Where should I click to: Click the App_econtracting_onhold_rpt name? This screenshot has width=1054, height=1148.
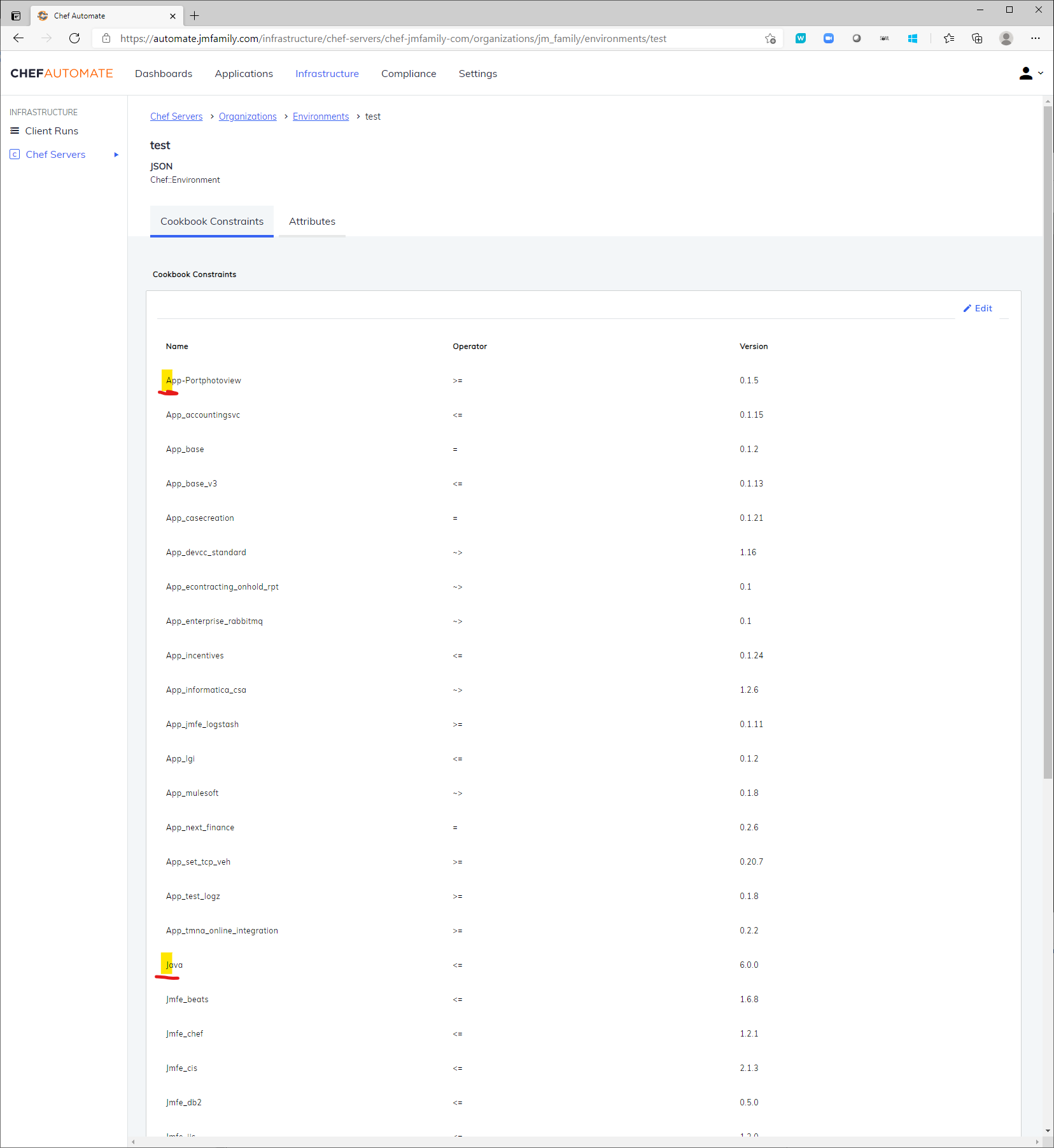click(x=222, y=586)
